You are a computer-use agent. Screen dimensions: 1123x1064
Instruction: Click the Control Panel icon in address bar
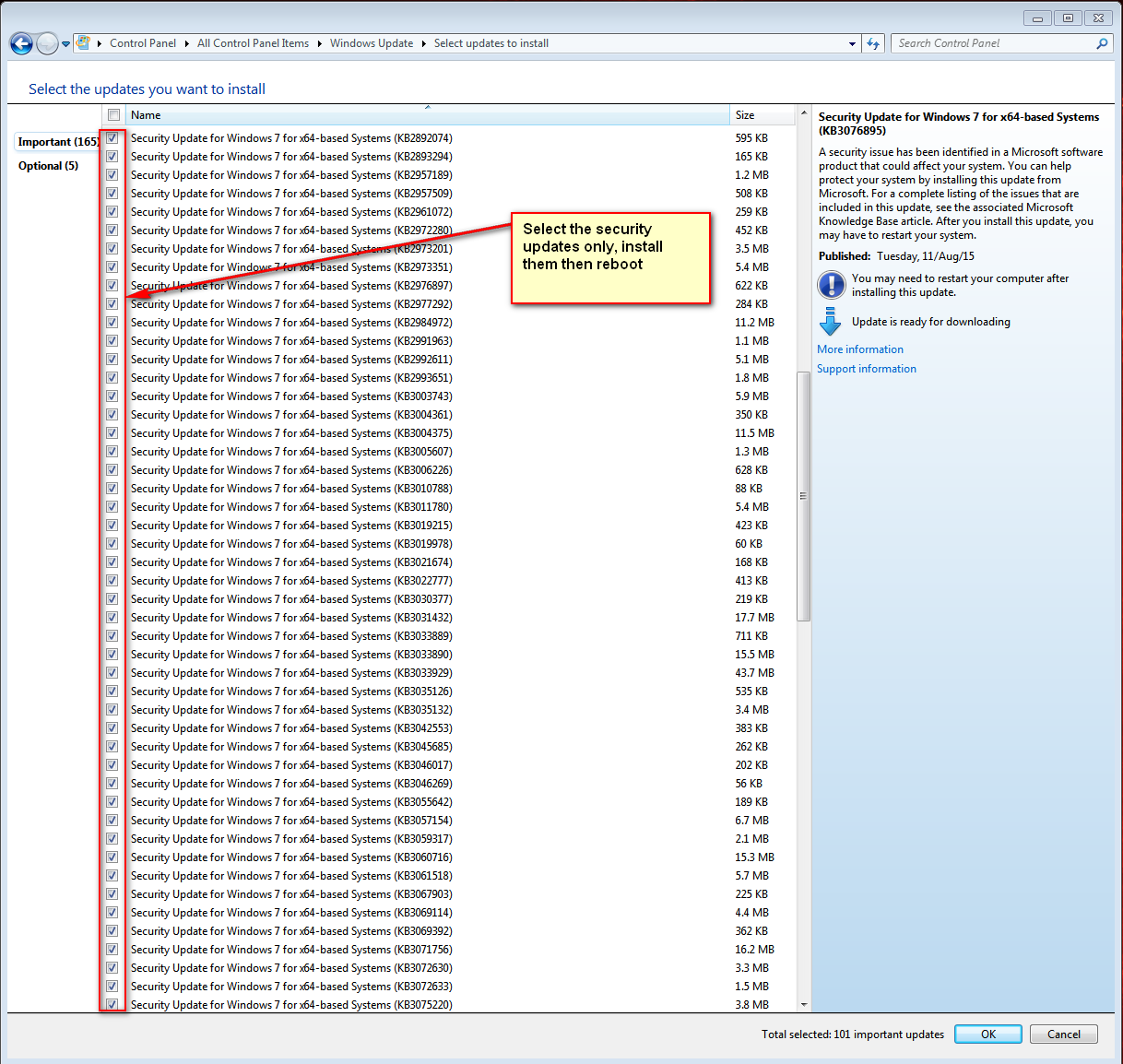pyautogui.click(x=83, y=42)
